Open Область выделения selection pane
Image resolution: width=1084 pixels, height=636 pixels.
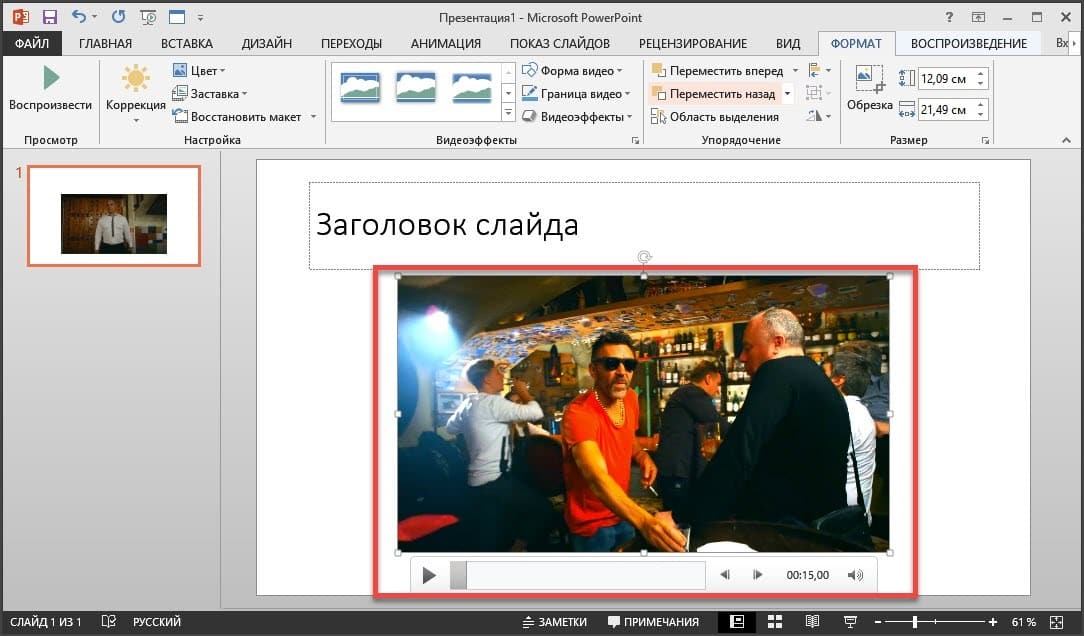(x=715, y=117)
